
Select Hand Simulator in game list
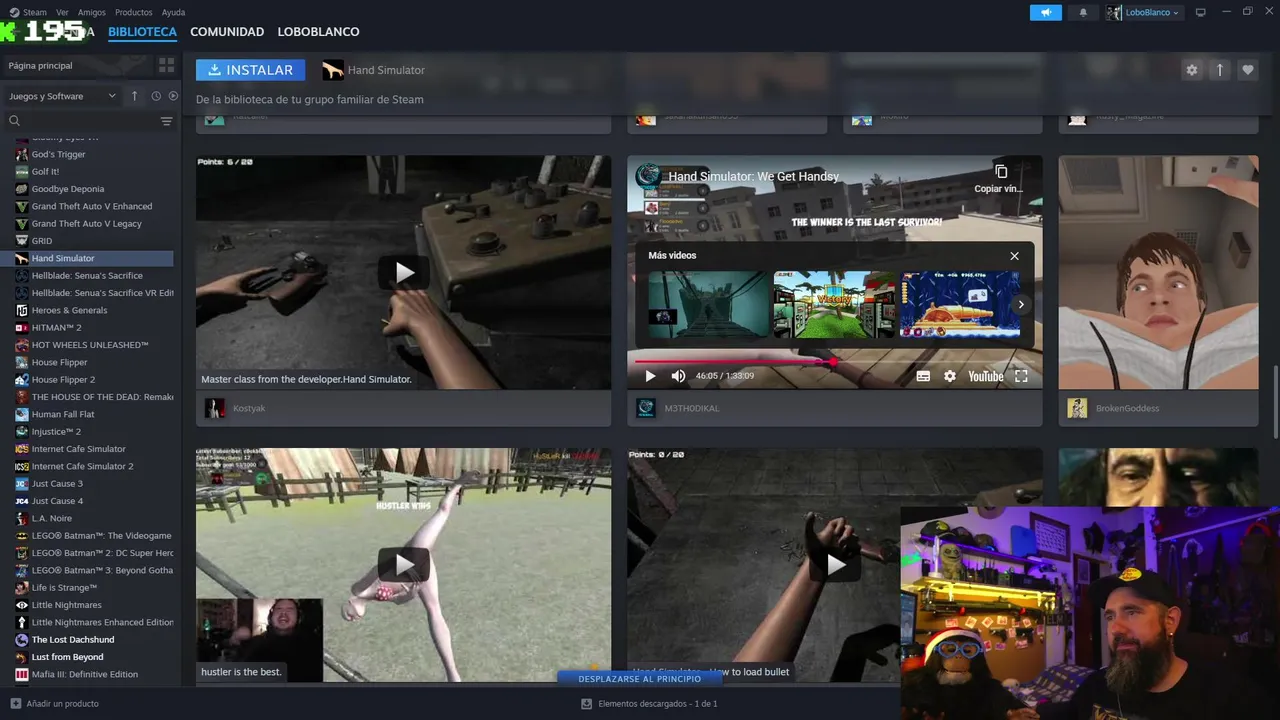pos(94,258)
